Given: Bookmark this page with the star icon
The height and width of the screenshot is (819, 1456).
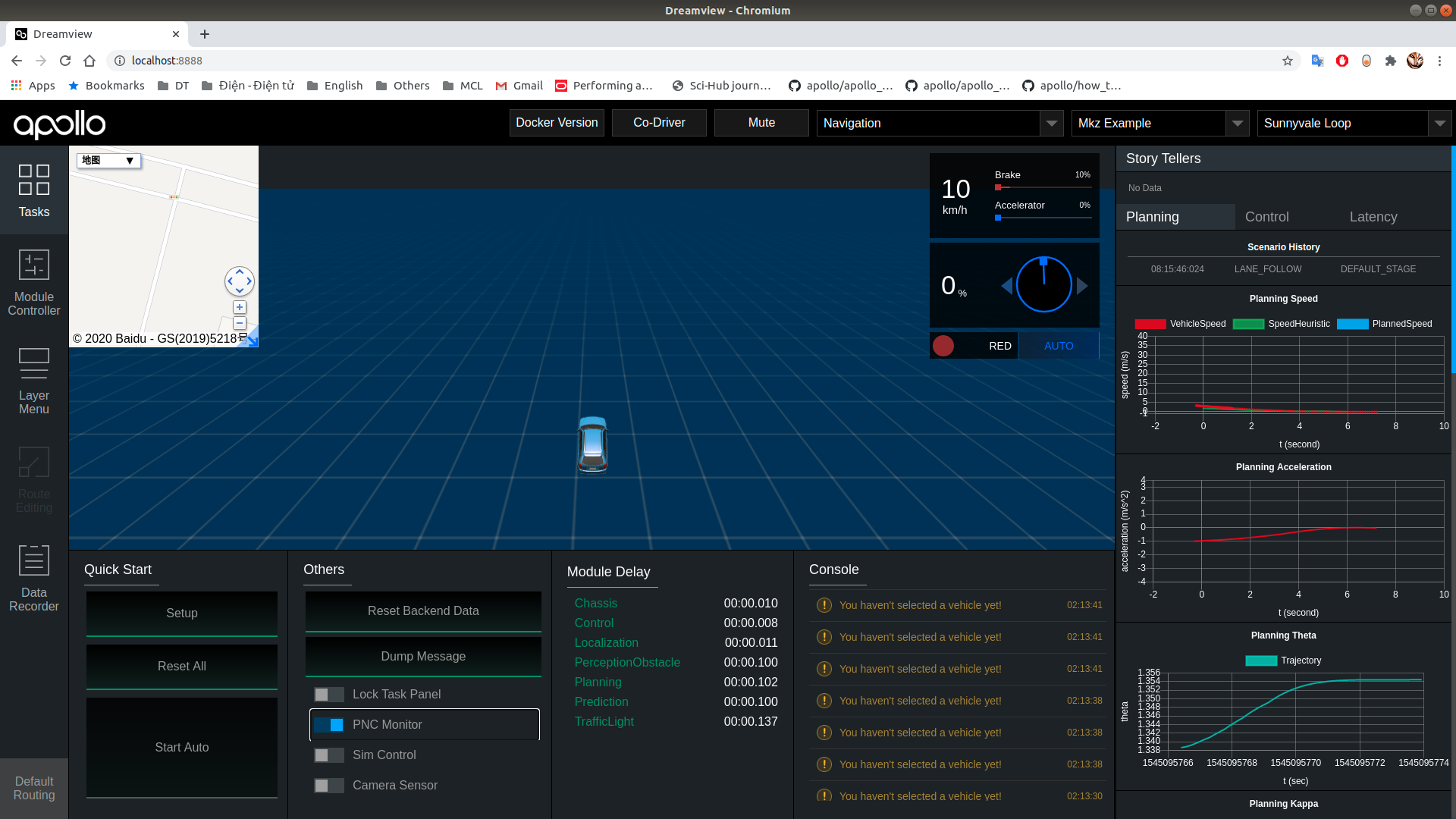Looking at the screenshot, I should tap(1288, 61).
